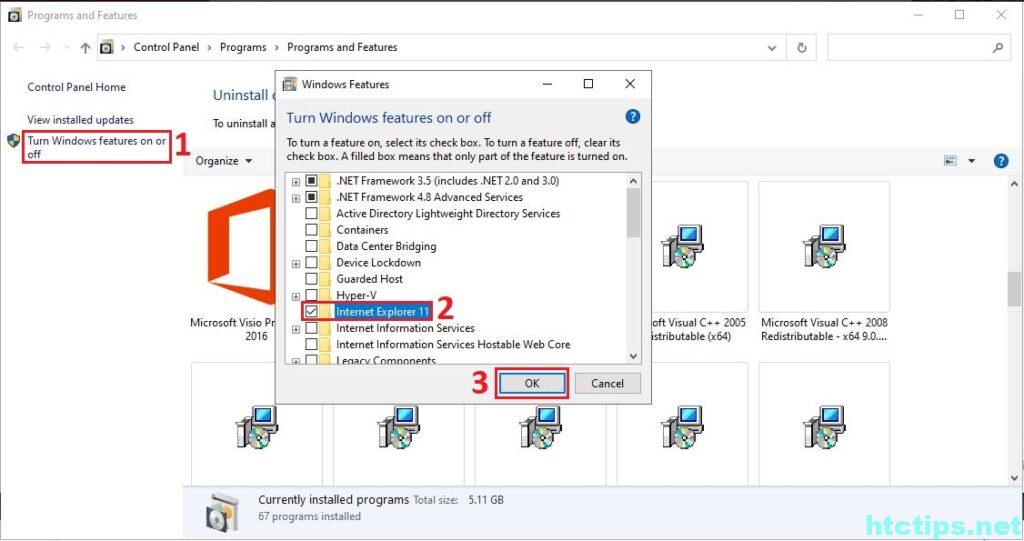Click the change view icon in toolbar
The height and width of the screenshot is (541, 1024).
[x=951, y=161]
